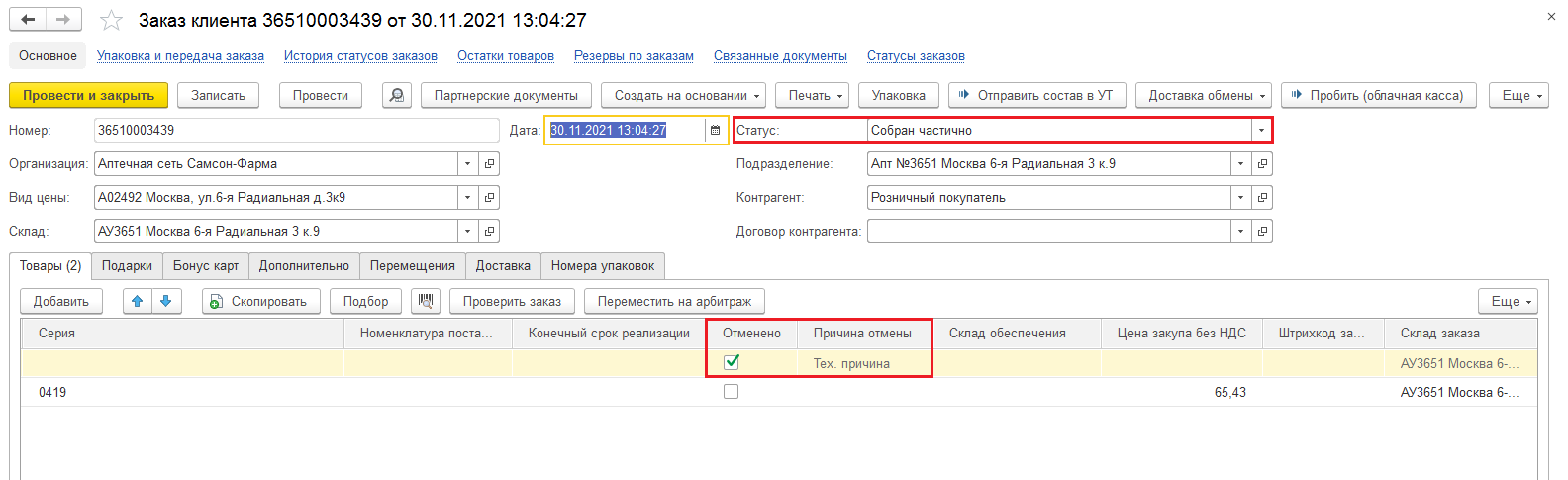Viewport: 1568px width, 480px height.
Task: Open the Бонус карт tab
Action: [206, 266]
